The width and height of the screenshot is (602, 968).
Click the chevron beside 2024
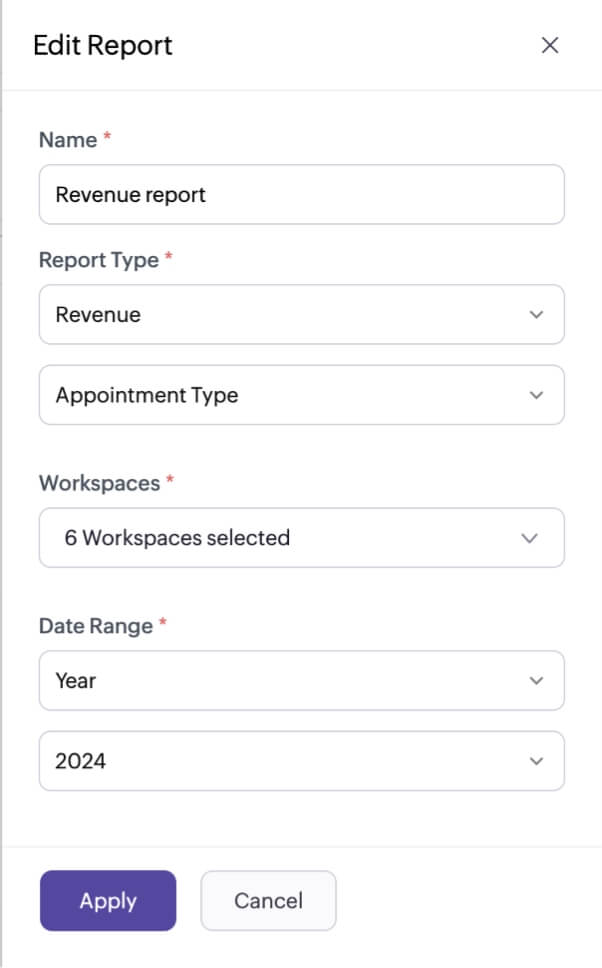536,761
